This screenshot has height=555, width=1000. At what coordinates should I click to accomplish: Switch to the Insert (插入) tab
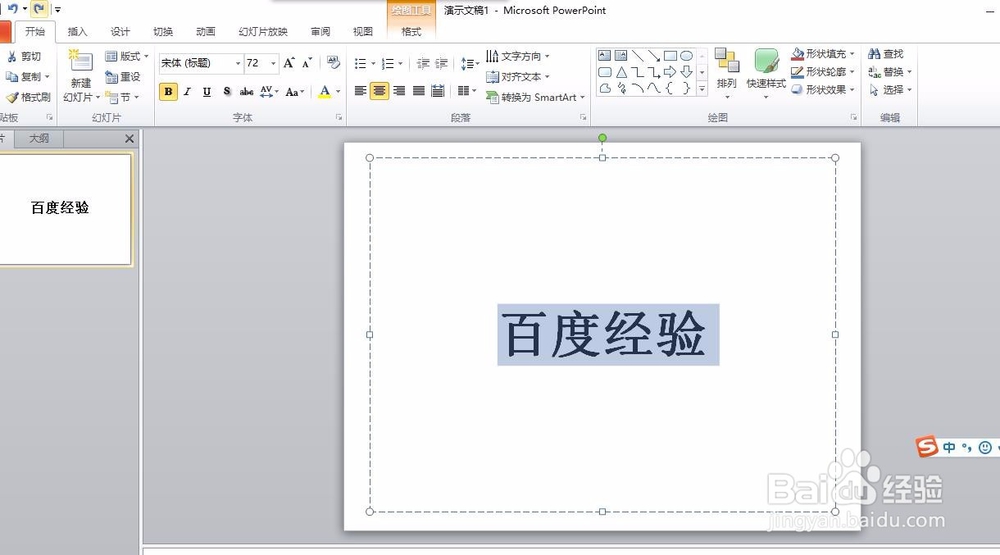(x=77, y=31)
